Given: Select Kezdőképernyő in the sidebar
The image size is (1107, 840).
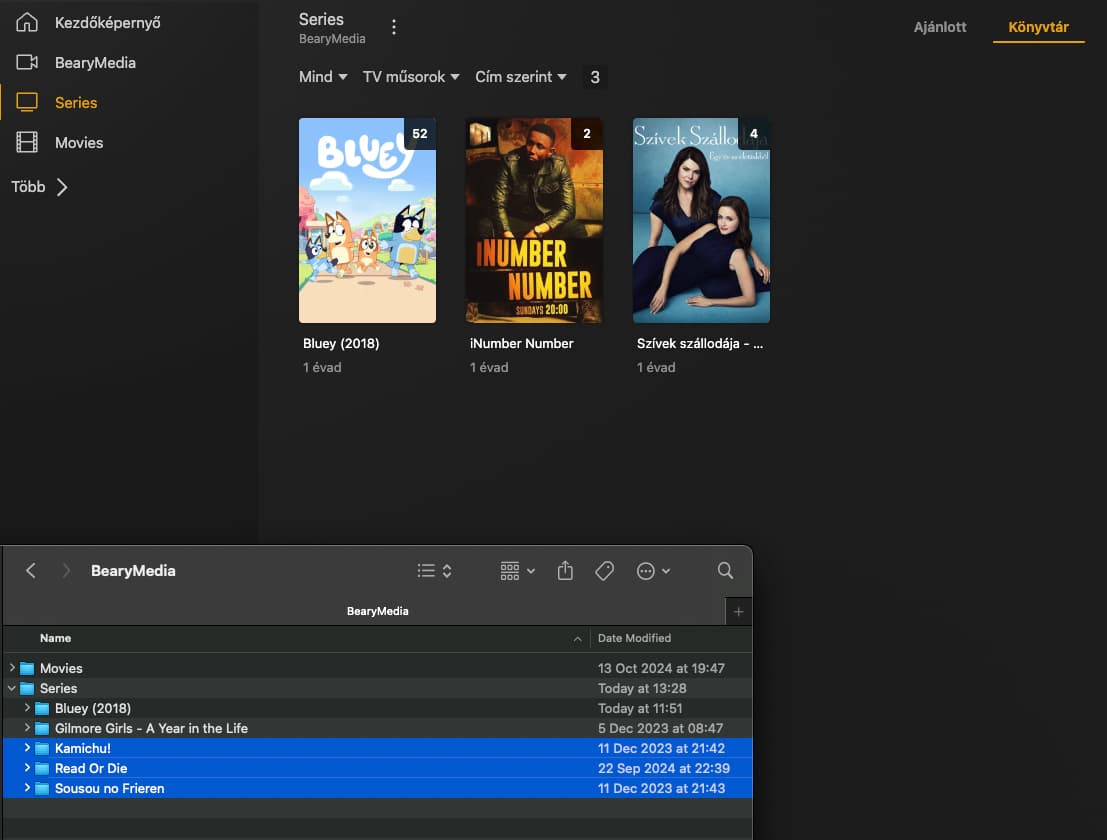Looking at the screenshot, I should (x=107, y=23).
